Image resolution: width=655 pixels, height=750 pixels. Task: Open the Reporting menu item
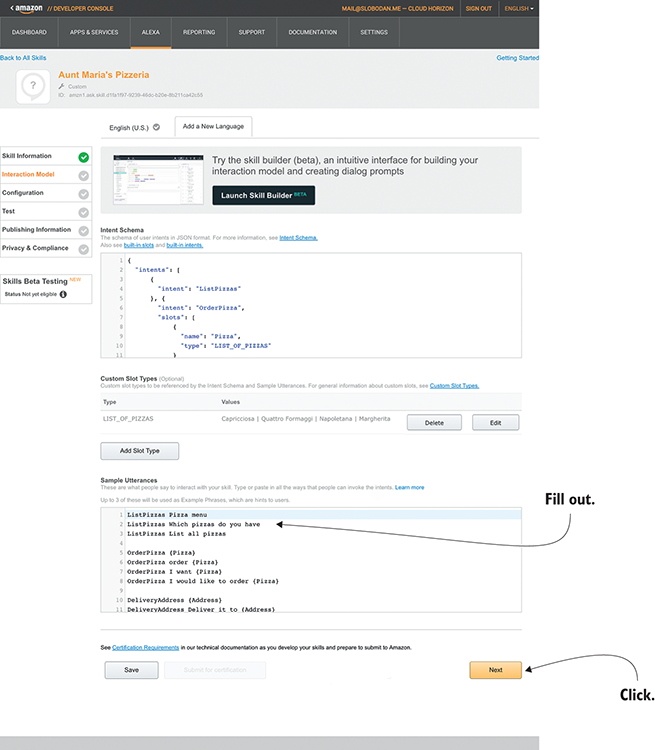click(199, 32)
